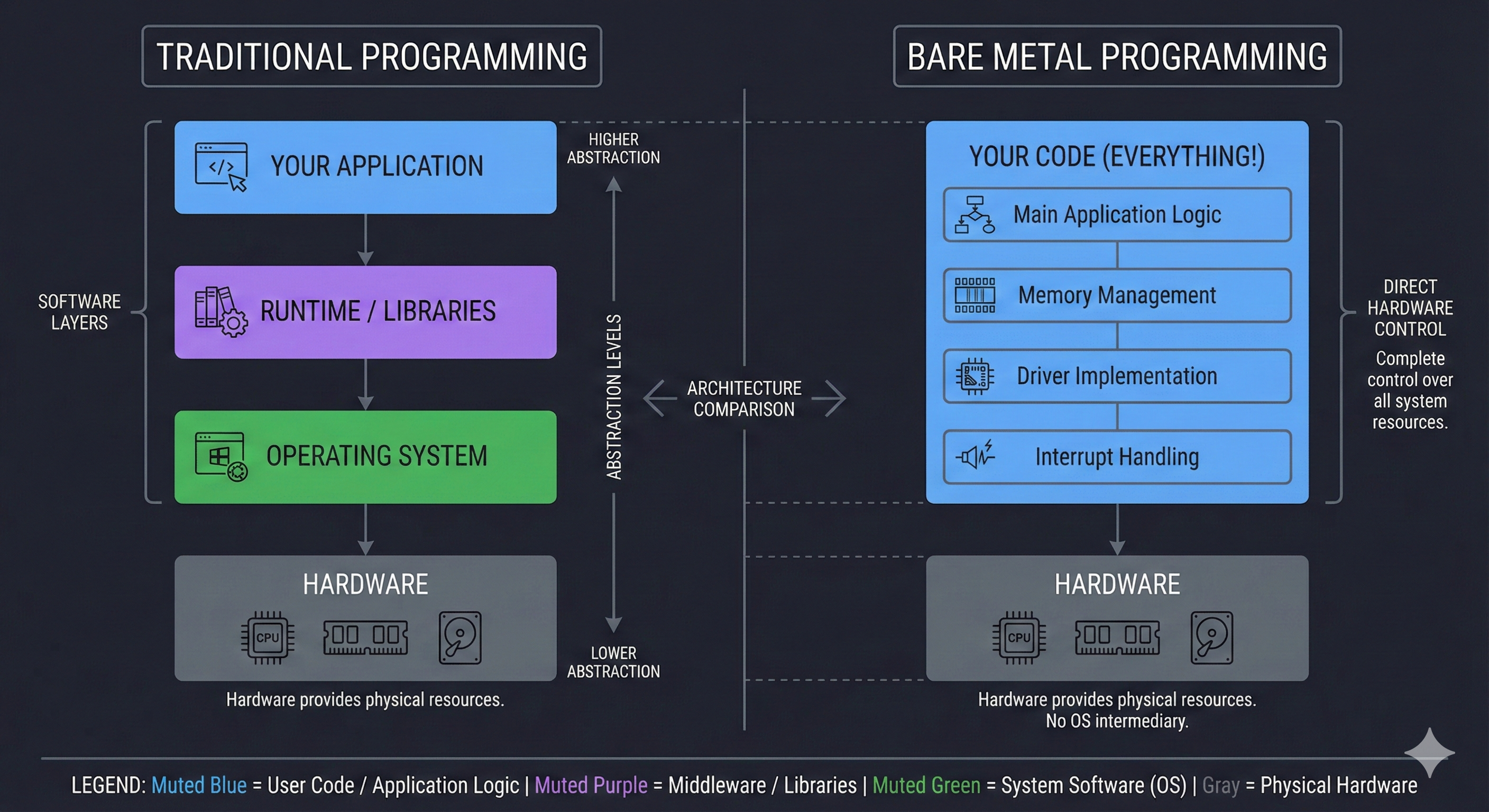
Task: Select the chip icon for Driver Implementation
Action: click(975, 376)
